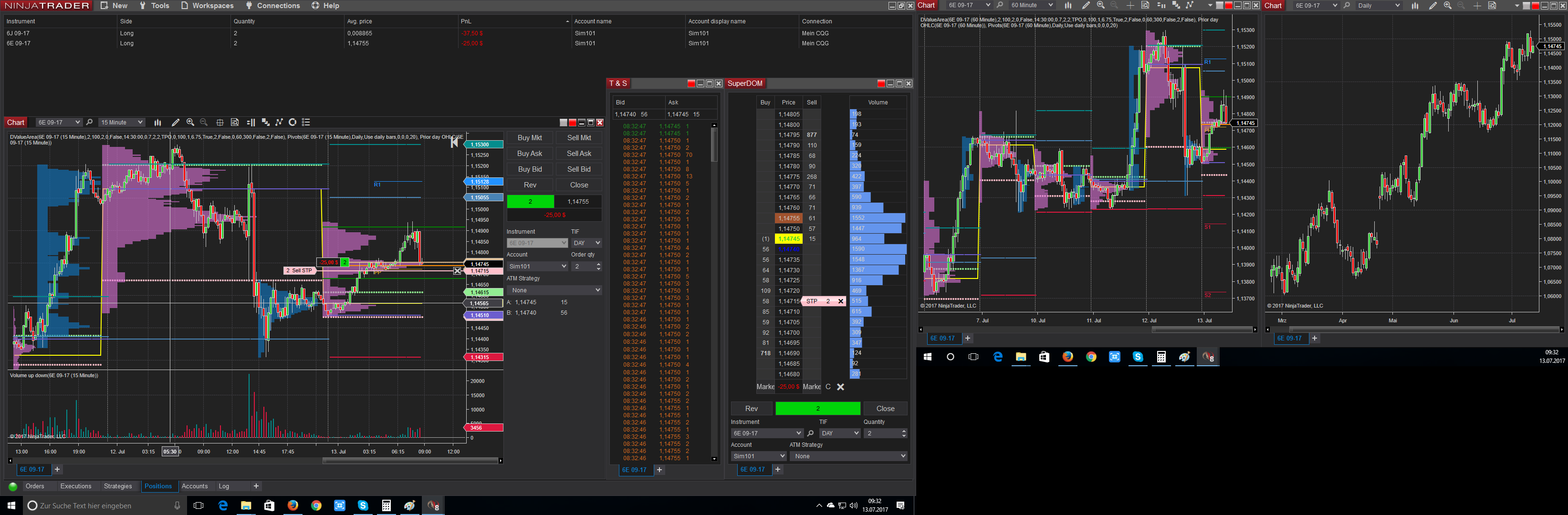The image size is (1568, 515).
Task: Open the New menu
Action: click(x=114, y=5)
